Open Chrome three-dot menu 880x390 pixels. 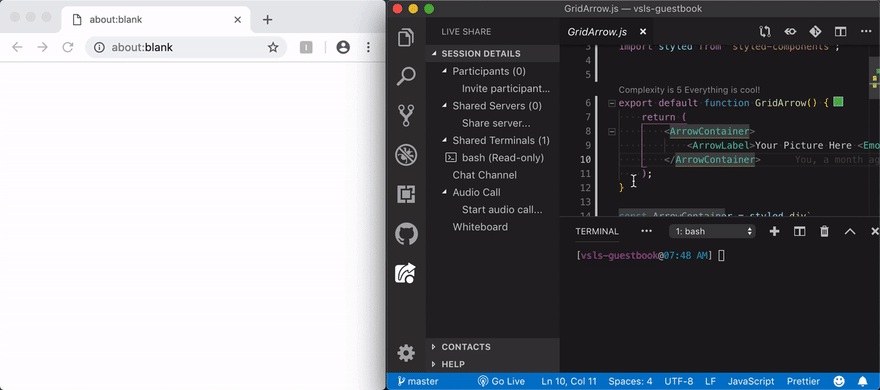pos(368,47)
